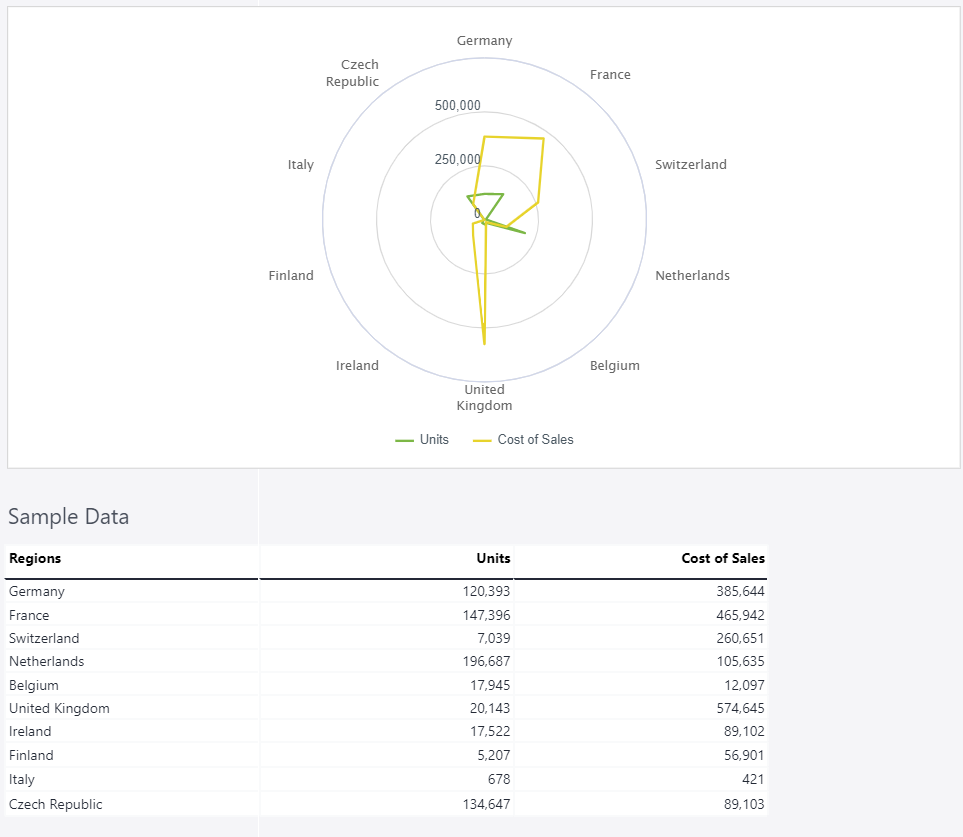Click the 500,000 gridline value label
The image size is (963, 837).
coord(457,106)
